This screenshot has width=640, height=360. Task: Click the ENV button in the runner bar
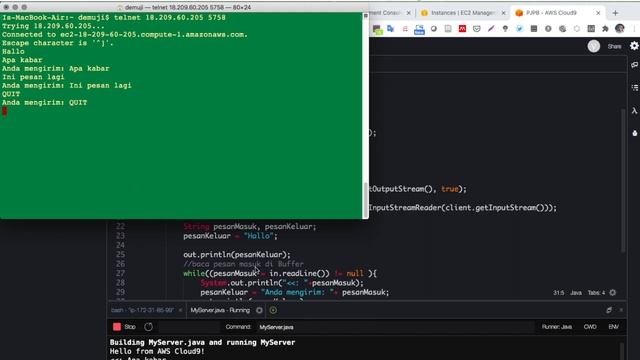click(613, 327)
